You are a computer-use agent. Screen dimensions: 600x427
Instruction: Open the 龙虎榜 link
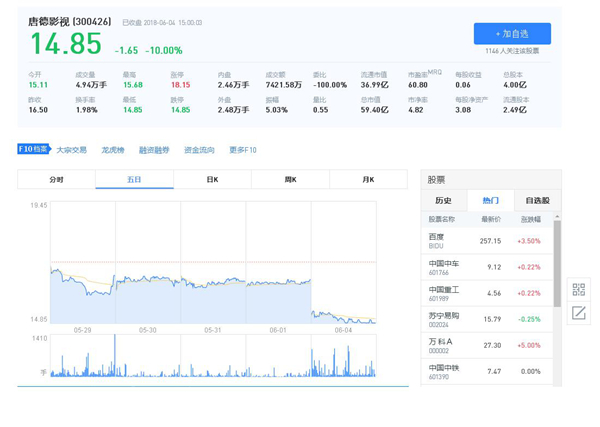(x=112, y=150)
